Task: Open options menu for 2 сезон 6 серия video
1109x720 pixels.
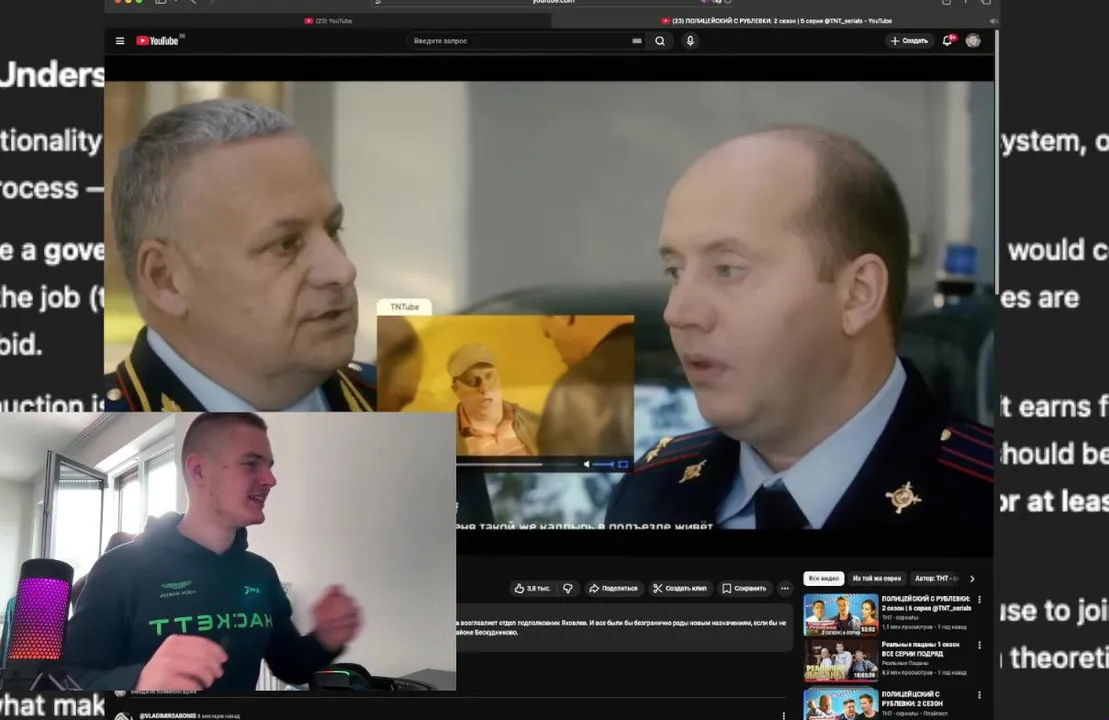Action: [980, 600]
